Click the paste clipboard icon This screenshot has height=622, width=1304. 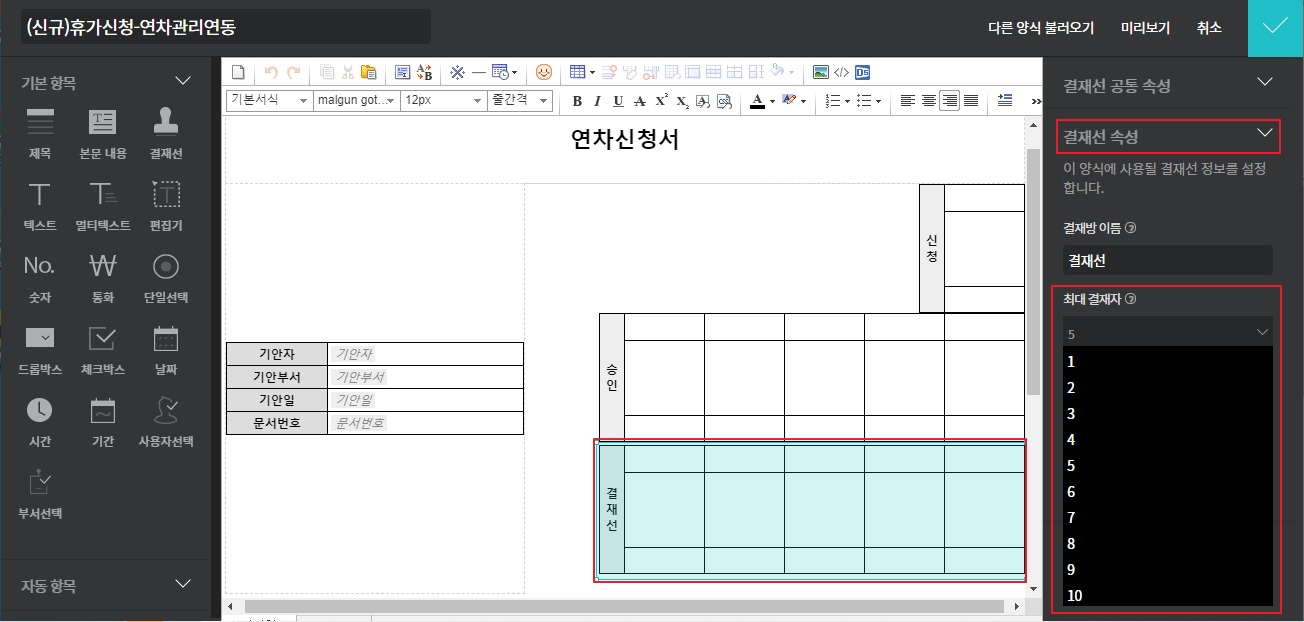point(368,72)
